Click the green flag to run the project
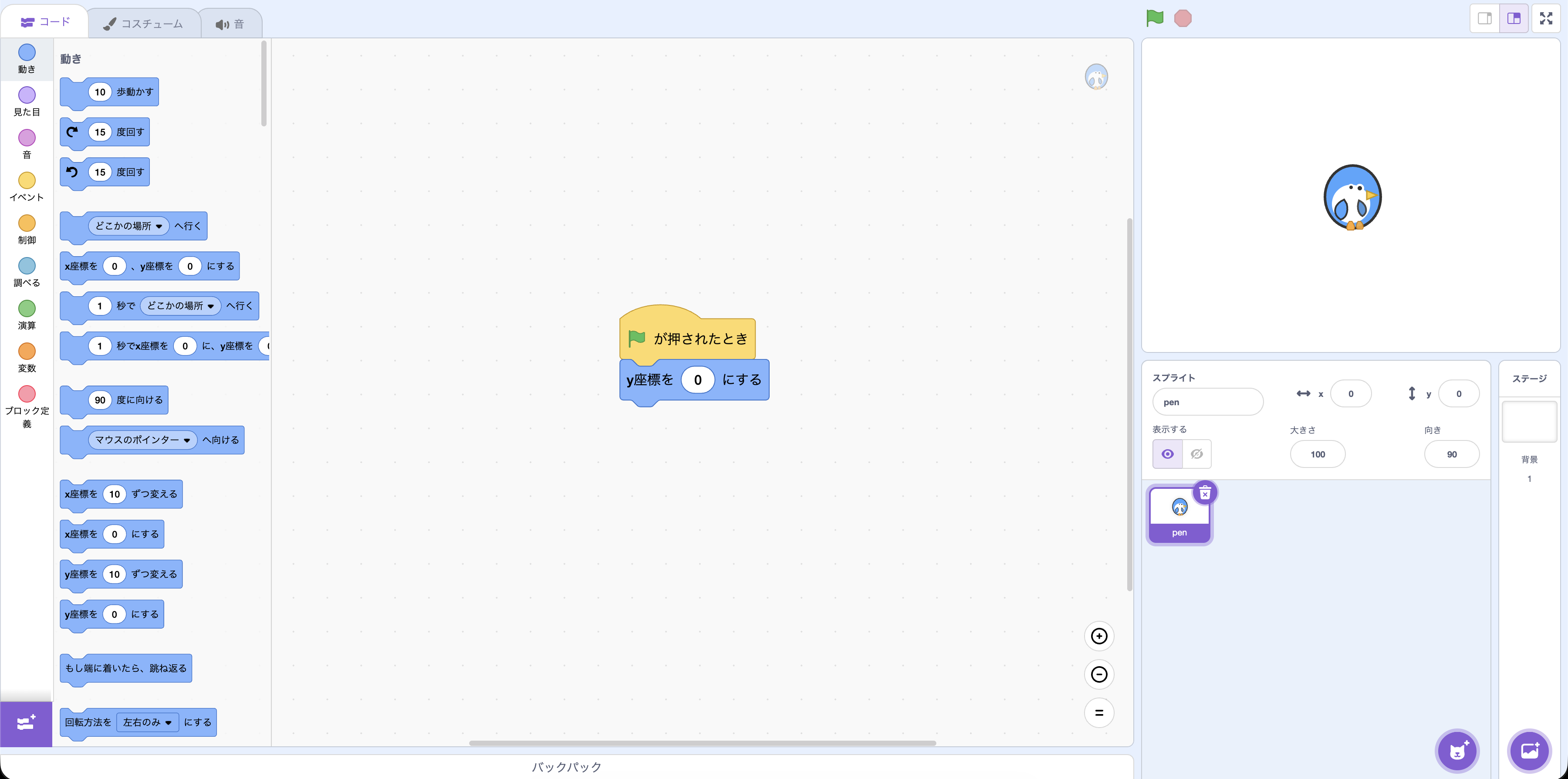The height and width of the screenshot is (779, 1568). [1155, 18]
